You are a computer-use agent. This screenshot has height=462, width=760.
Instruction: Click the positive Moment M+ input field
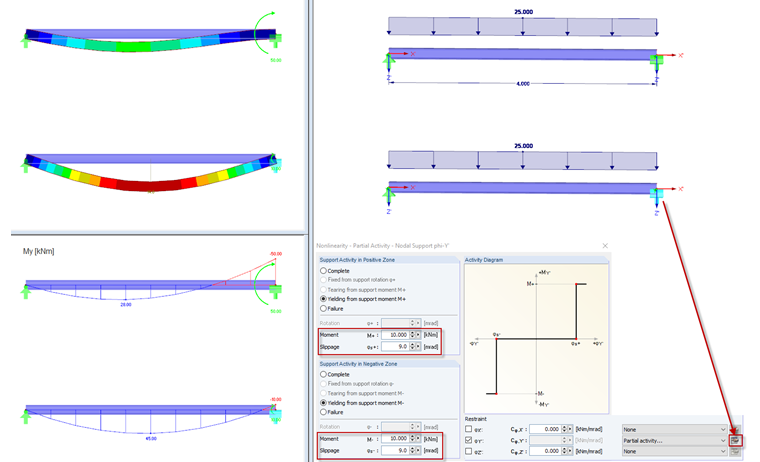(395, 335)
